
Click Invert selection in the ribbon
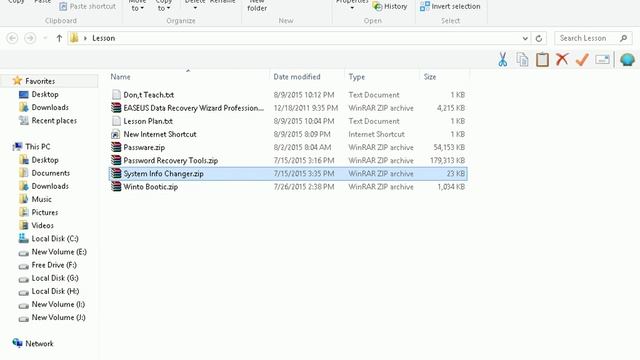click(x=450, y=6)
